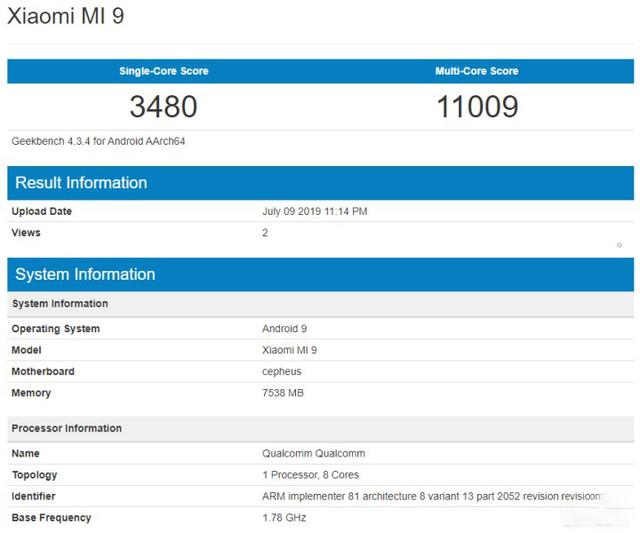Screen dimensions: 640x533
Task: Click the Xiaomi MI 9 model value
Action: [x=289, y=350]
